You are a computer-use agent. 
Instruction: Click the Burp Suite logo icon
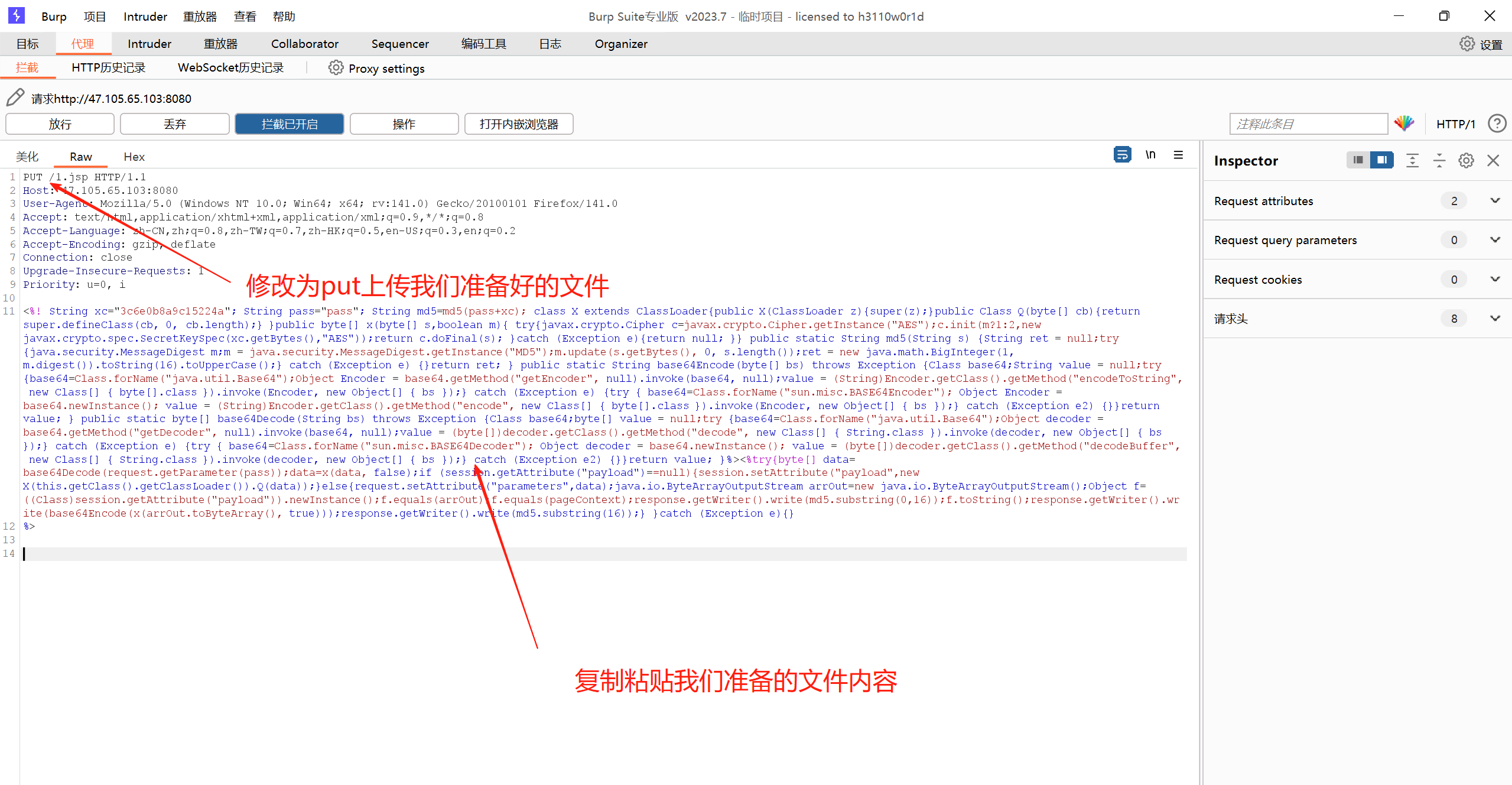click(x=17, y=16)
